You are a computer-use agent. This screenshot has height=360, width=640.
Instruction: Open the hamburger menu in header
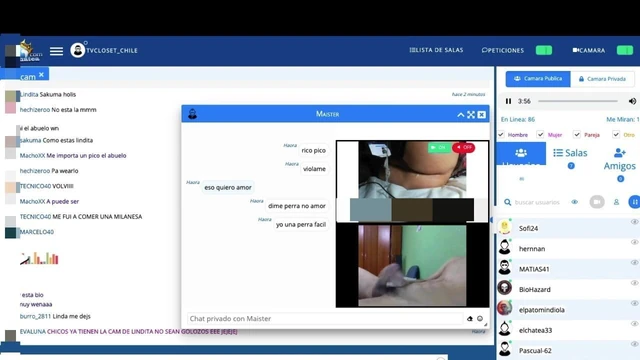[56, 51]
